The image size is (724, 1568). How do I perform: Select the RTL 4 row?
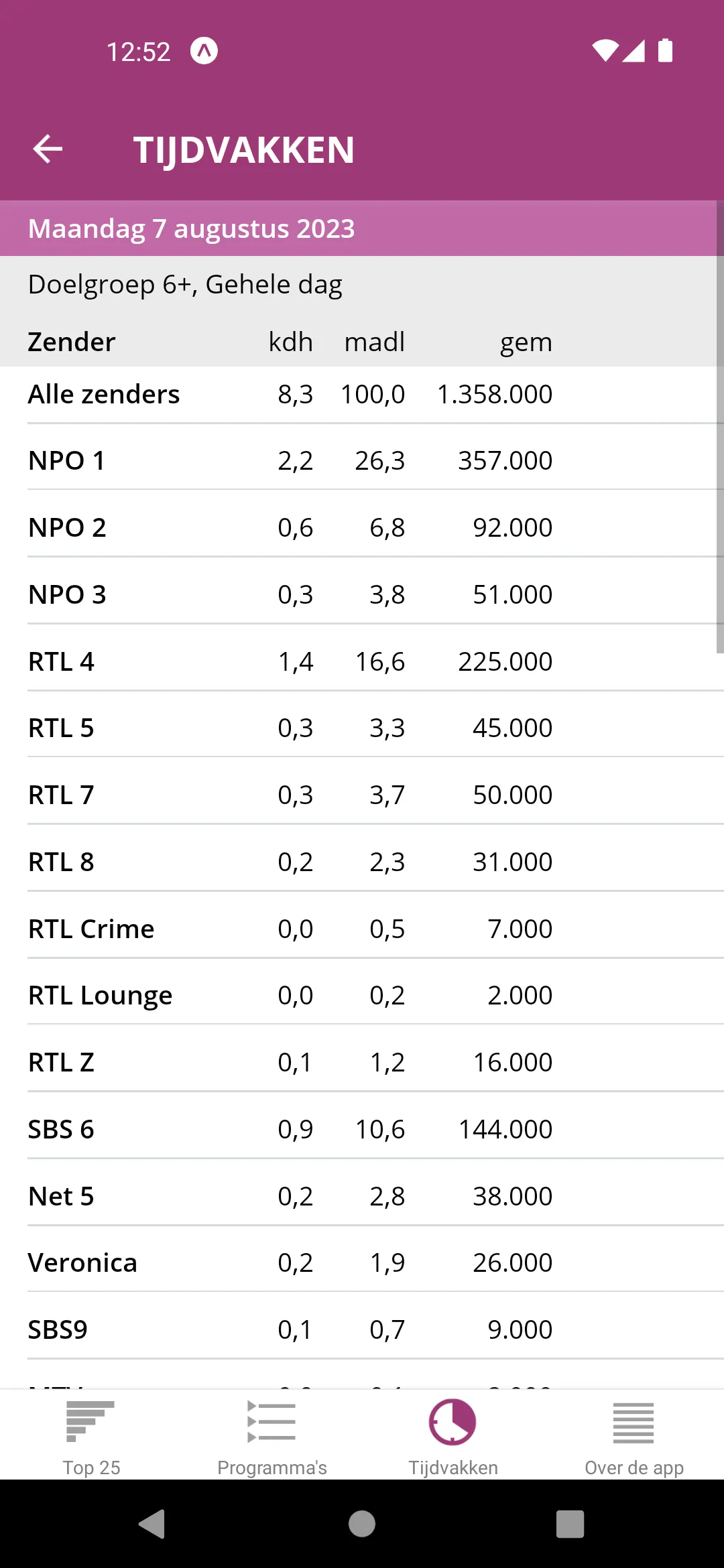tap(362, 661)
